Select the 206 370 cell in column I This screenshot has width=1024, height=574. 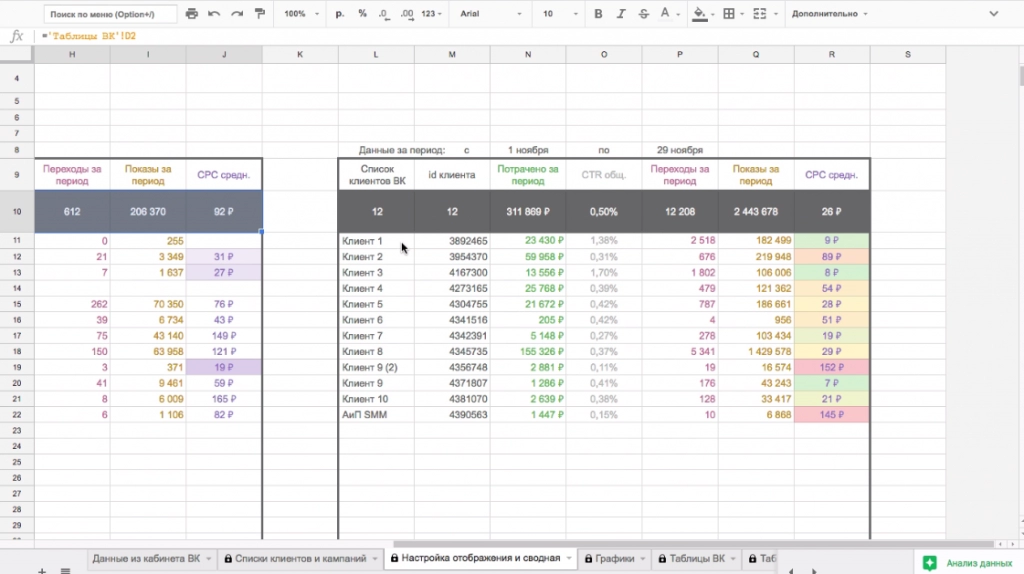[x=148, y=212]
